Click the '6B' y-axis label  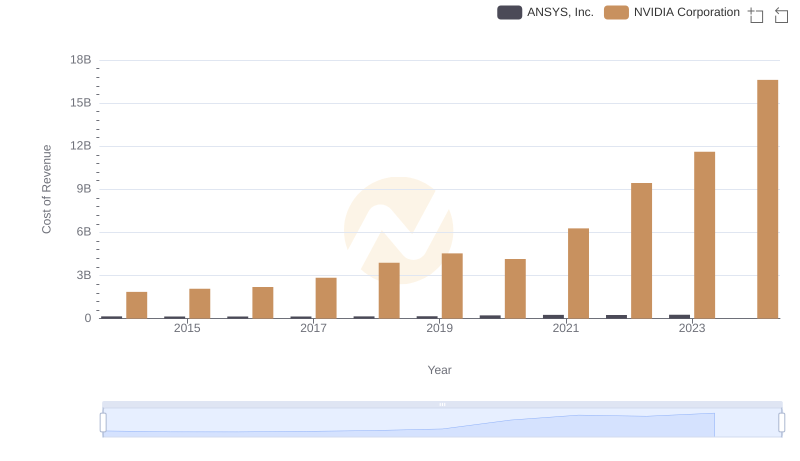pyautogui.click(x=84, y=232)
